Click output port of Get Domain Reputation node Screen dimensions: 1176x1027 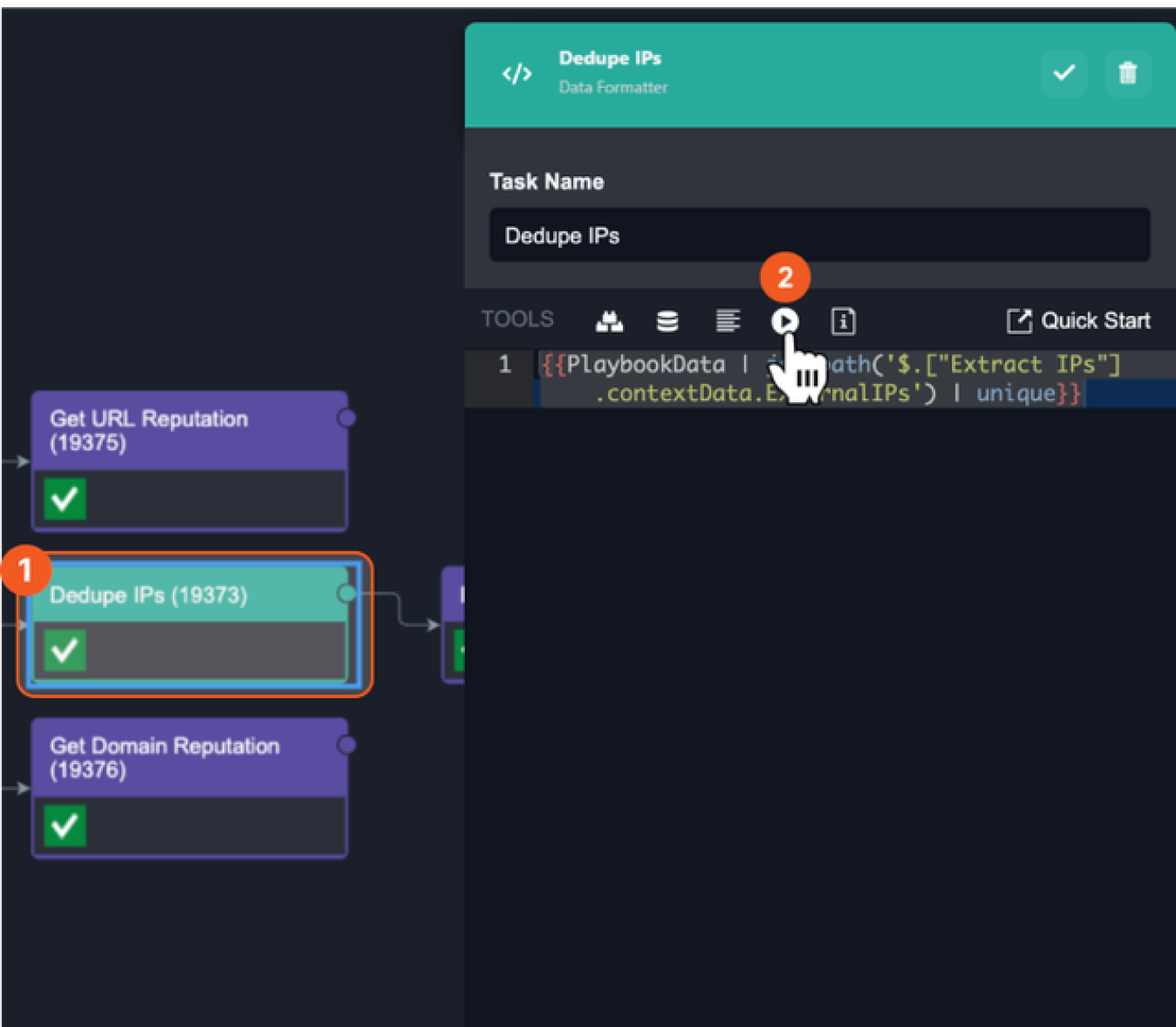[346, 744]
